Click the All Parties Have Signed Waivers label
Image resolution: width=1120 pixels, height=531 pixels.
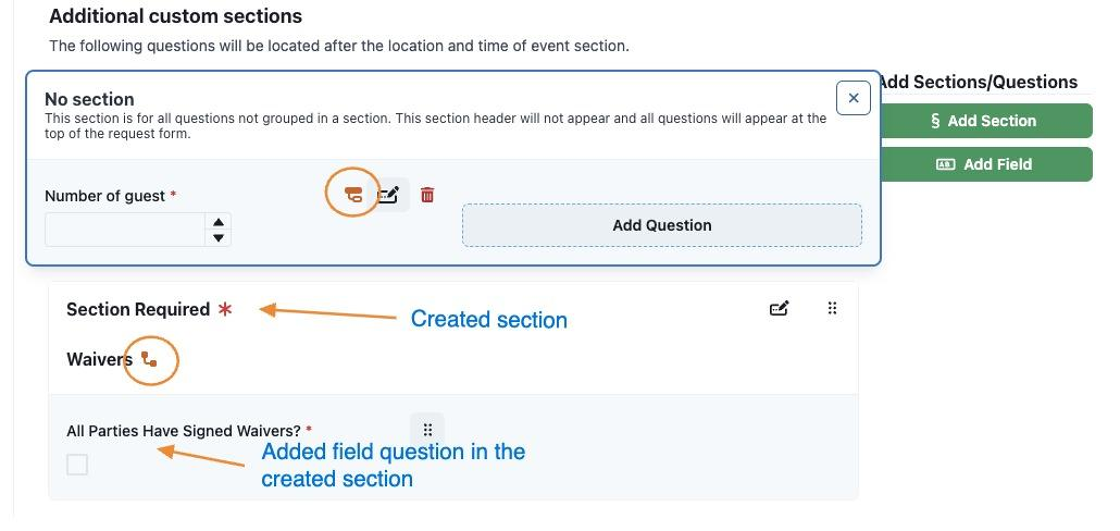coord(184,431)
